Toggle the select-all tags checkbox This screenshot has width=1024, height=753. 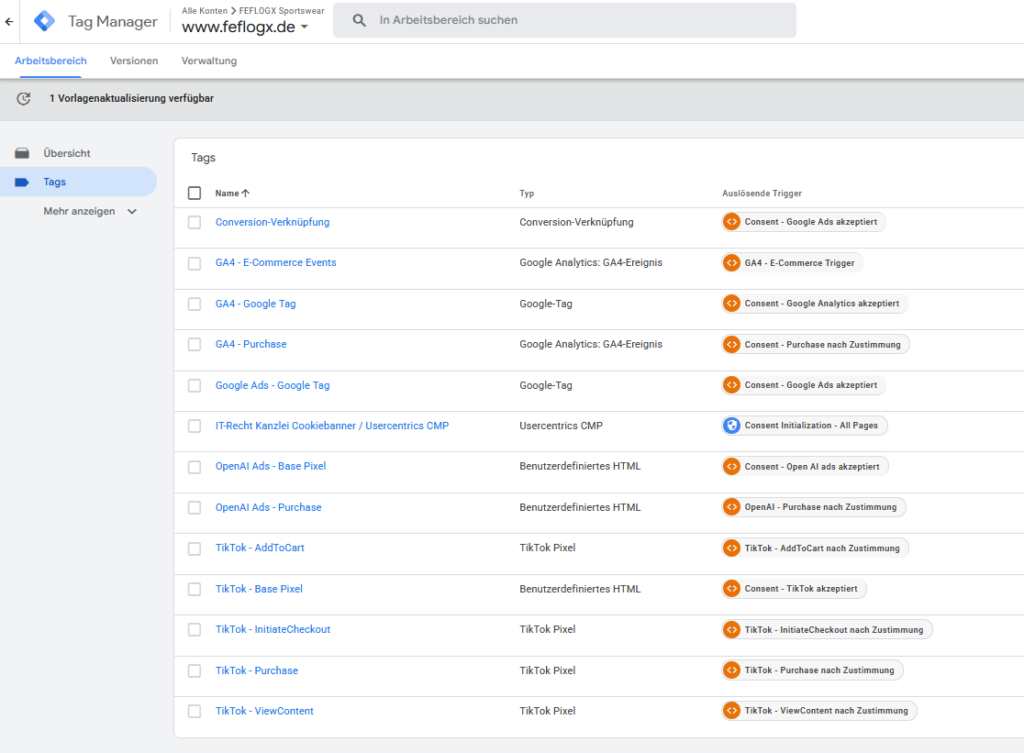195,193
